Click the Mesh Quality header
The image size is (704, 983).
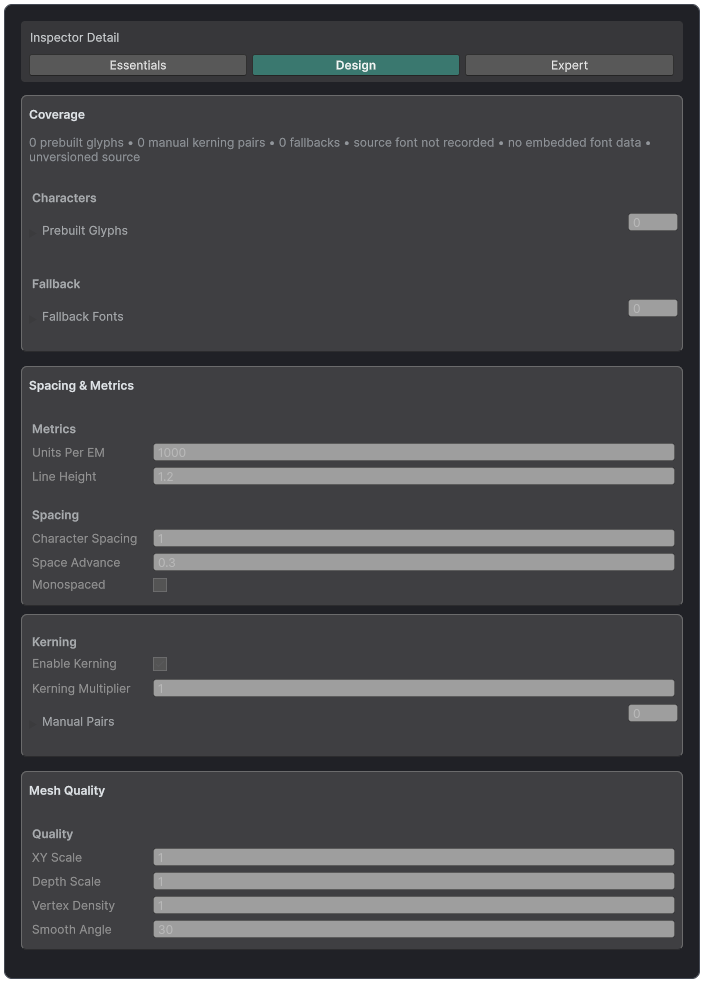pyautogui.click(x=67, y=791)
